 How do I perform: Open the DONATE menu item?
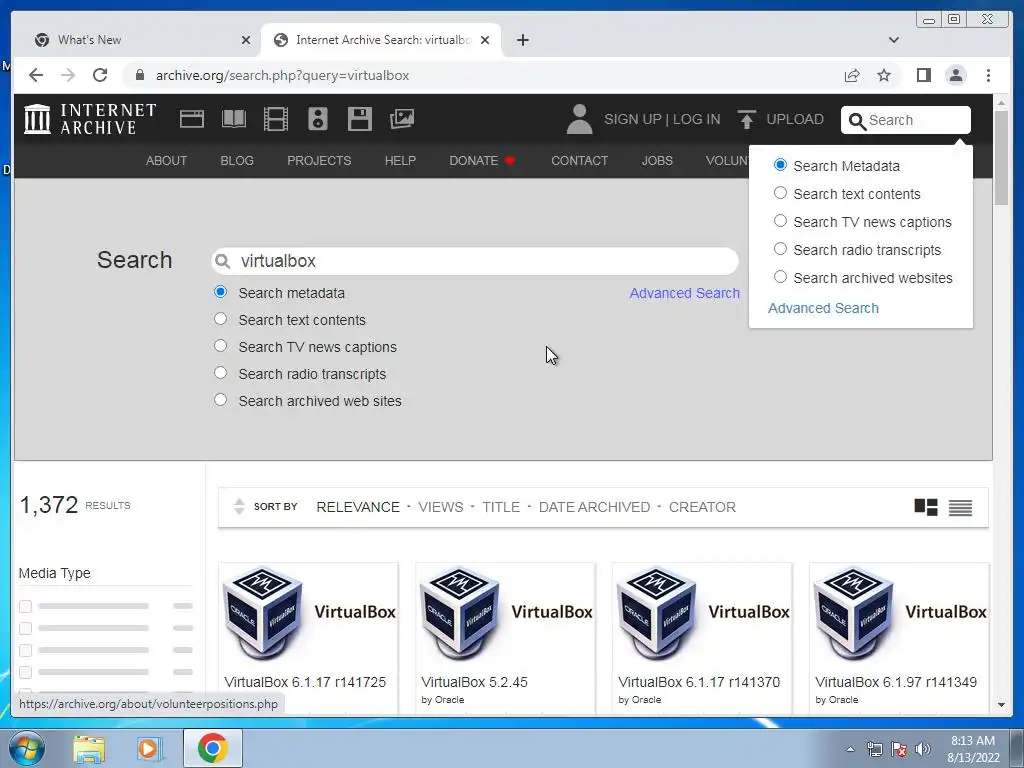pyautogui.click(x=482, y=161)
